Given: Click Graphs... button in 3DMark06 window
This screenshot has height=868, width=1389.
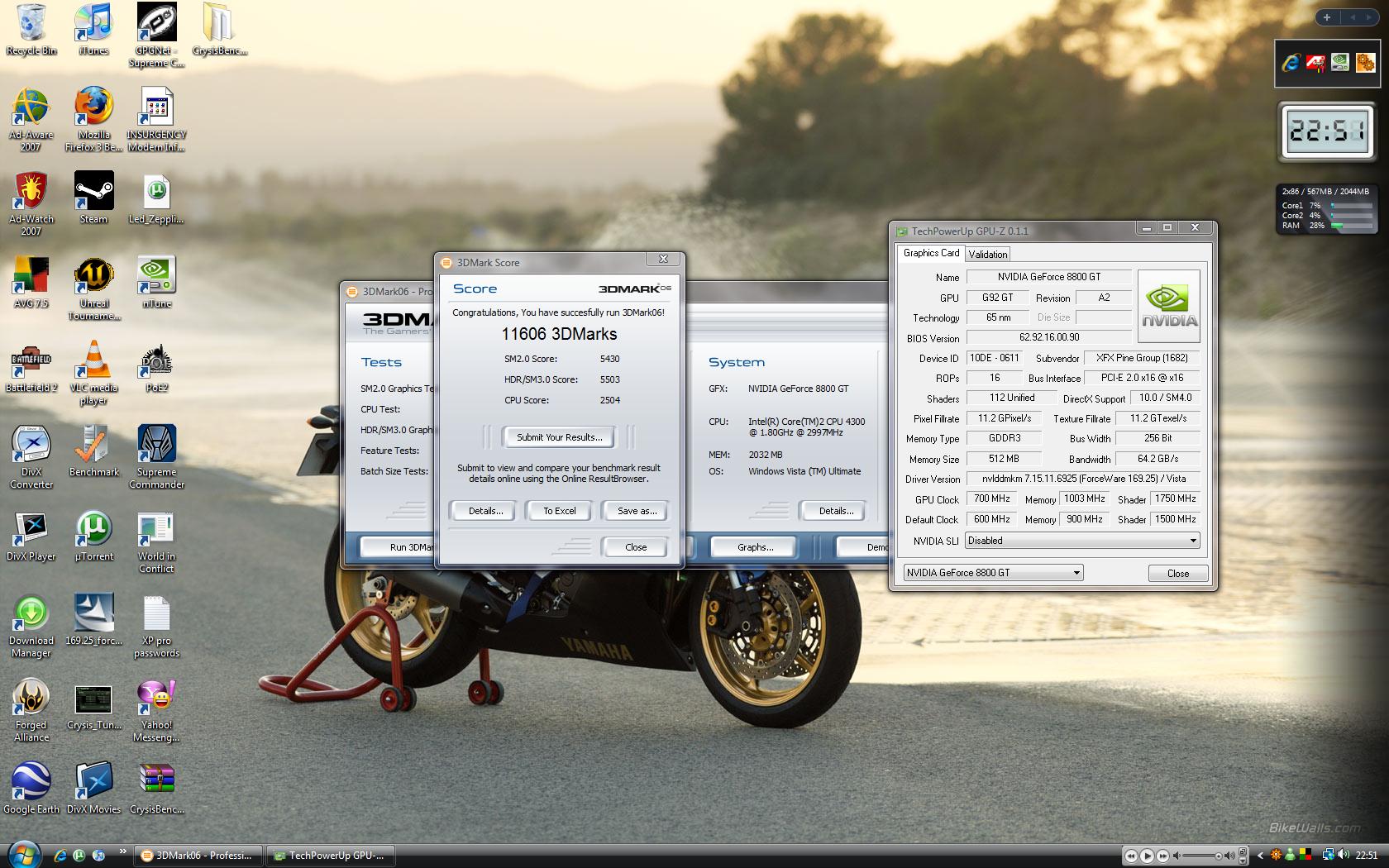Looking at the screenshot, I should [755, 547].
